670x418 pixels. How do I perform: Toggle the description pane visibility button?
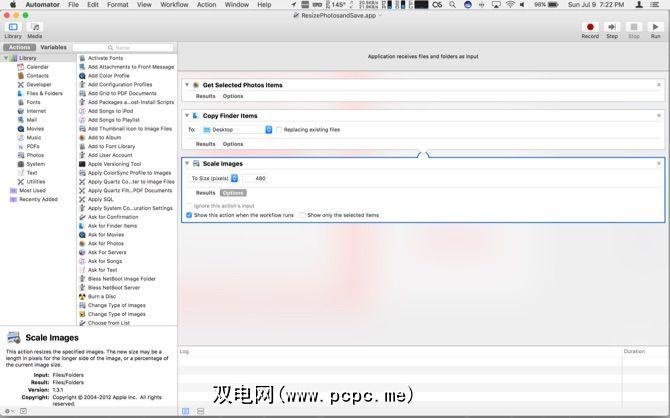[x=23, y=411]
